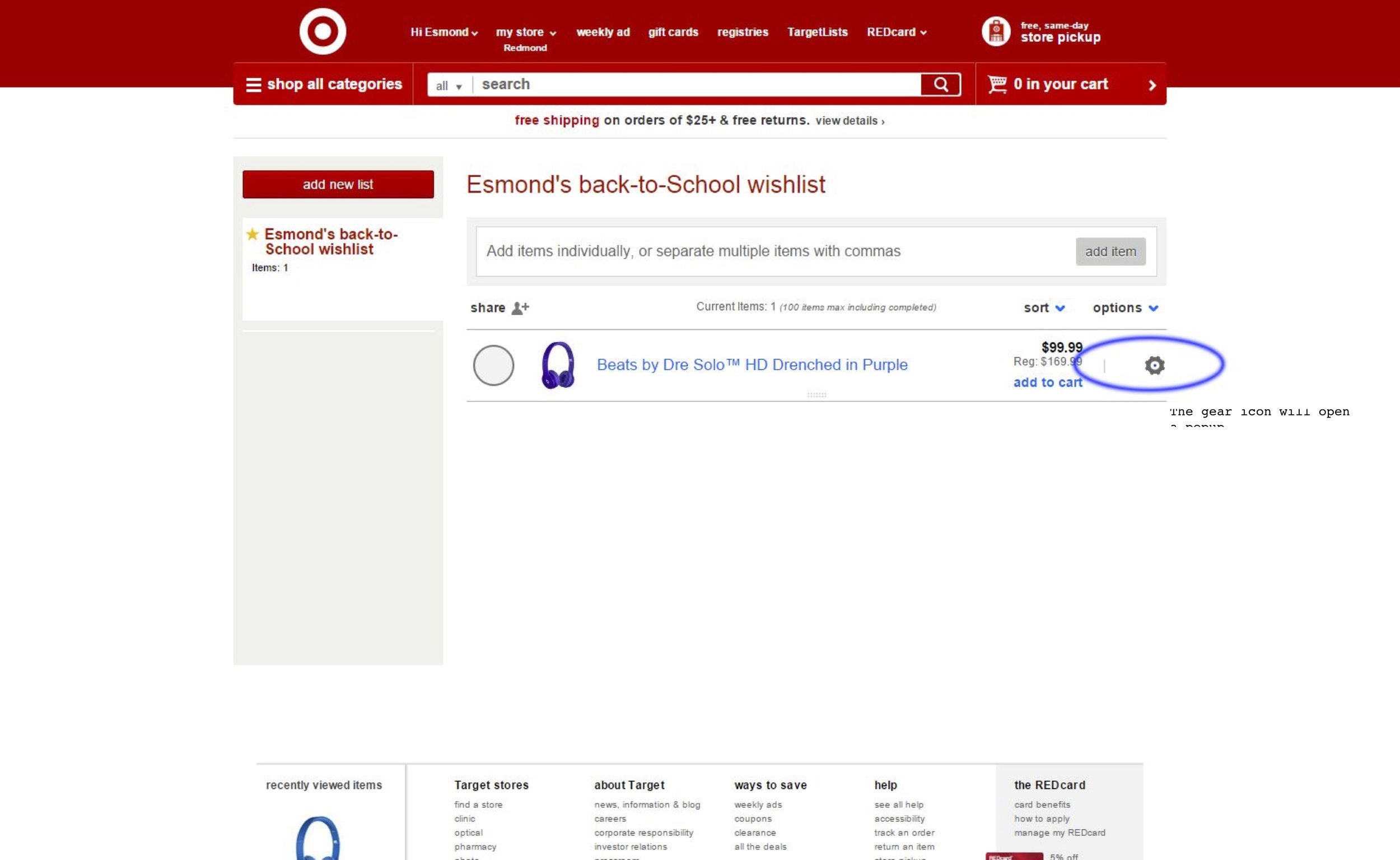Image resolution: width=1400 pixels, height=860 pixels.
Task: Open the list options dropdown
Action: [1125, 308]
